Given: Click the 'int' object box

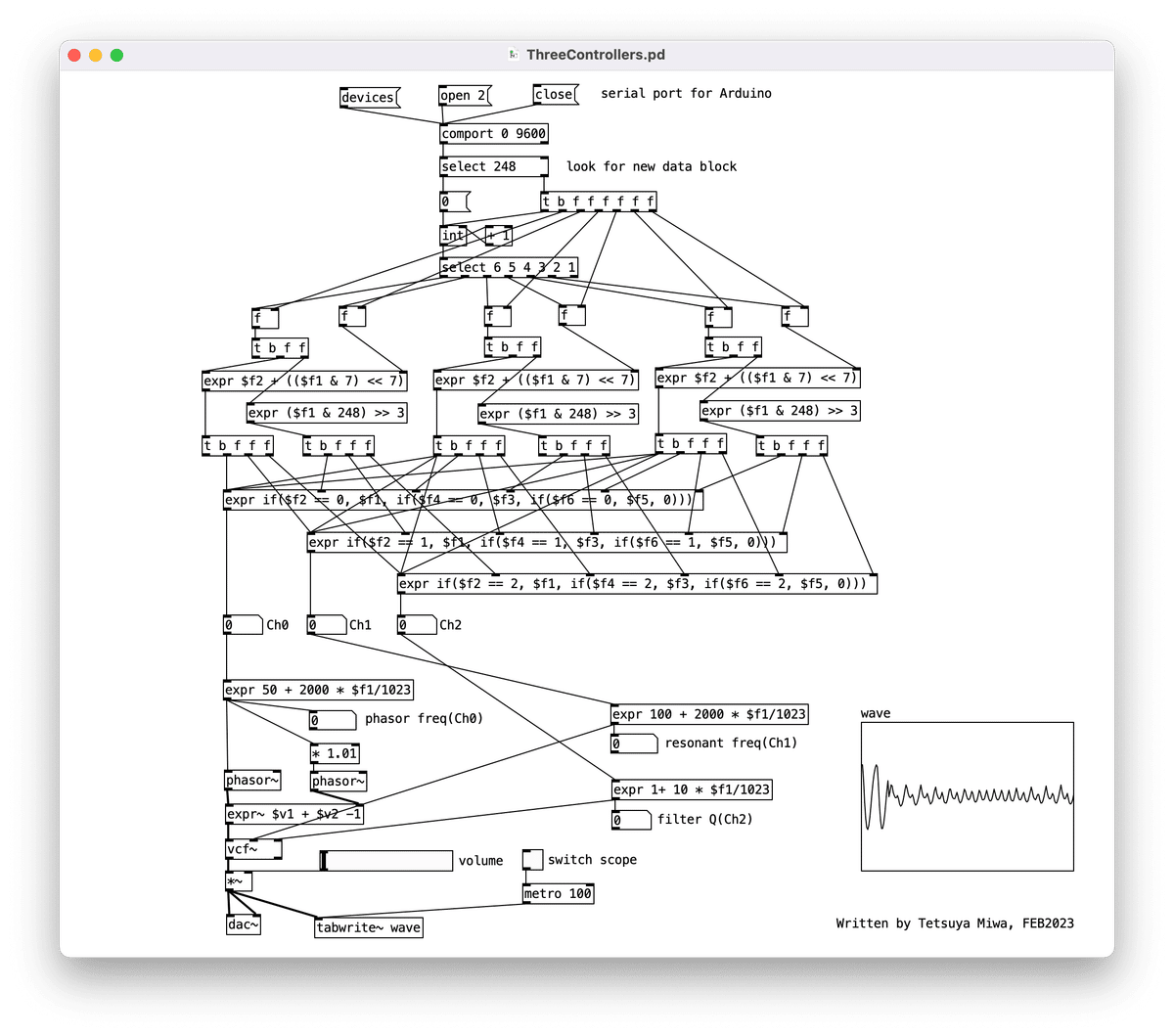Looking at the screenshot, I should click(x=453, y=235).
